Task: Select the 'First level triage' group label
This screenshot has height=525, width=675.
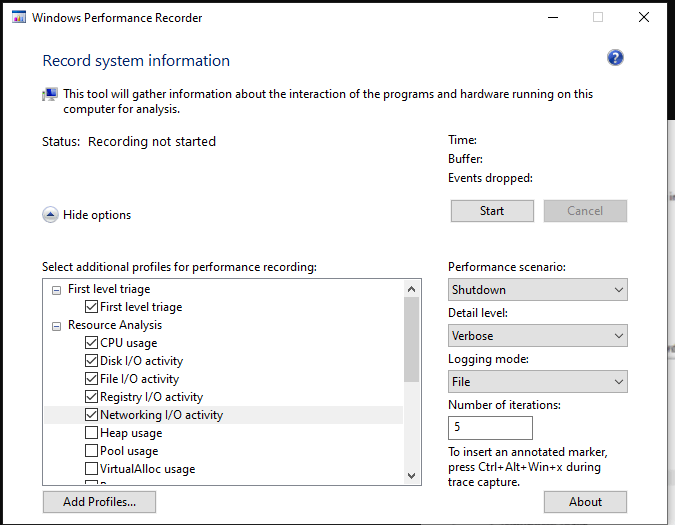Action: pos(109,289)
